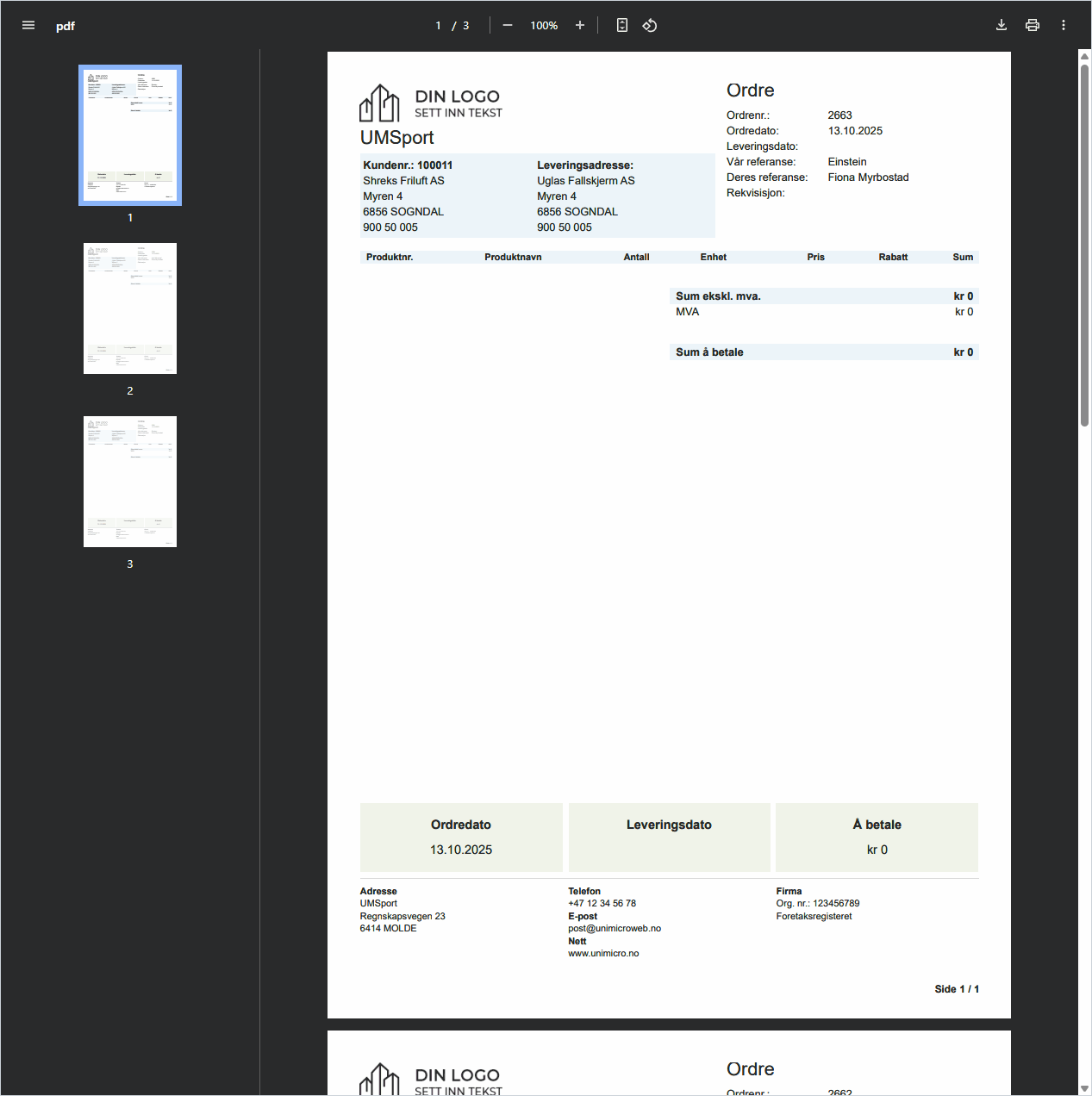1092x1096 pixels.
Task: Click the zoom in plus icon
Action: 580,26
